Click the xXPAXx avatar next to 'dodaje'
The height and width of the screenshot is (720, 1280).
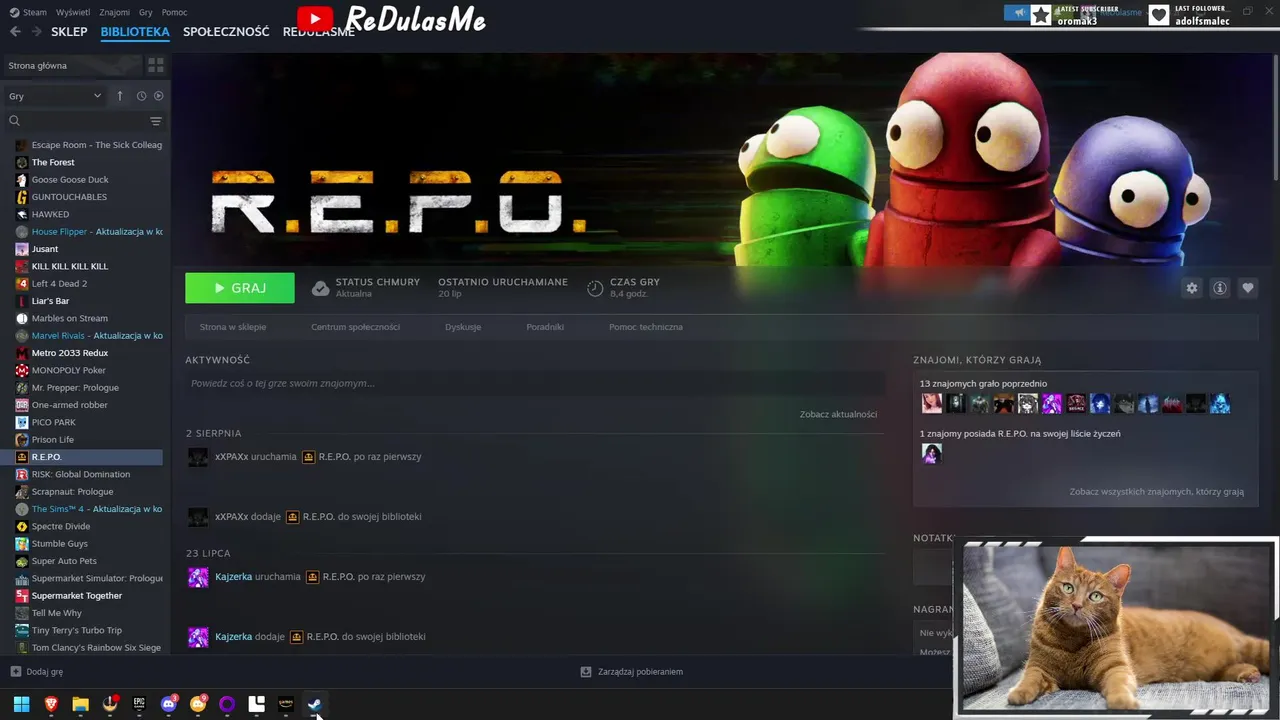click(198, 517)
